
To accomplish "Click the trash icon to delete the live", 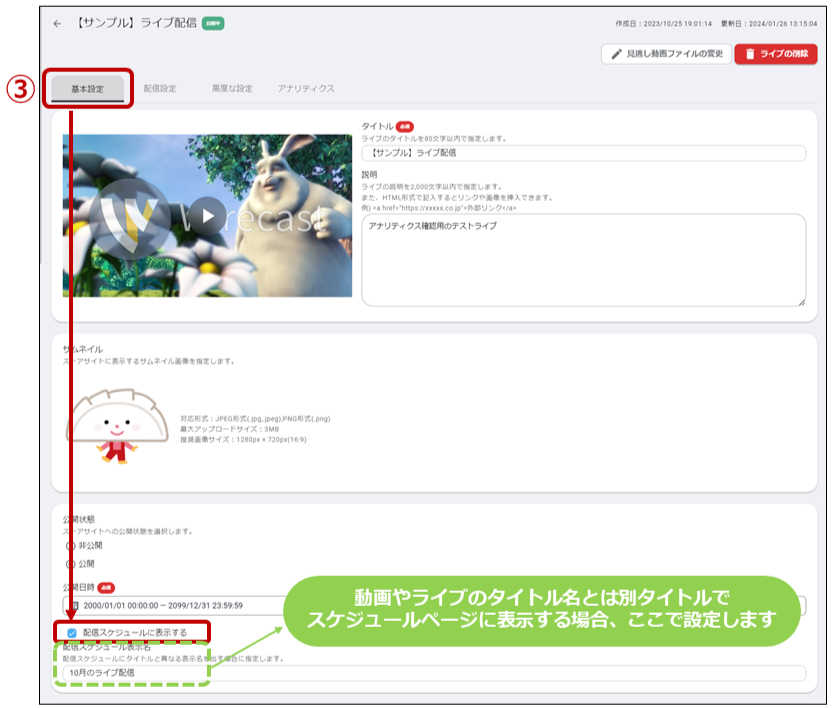I will (x=751, y=54).
